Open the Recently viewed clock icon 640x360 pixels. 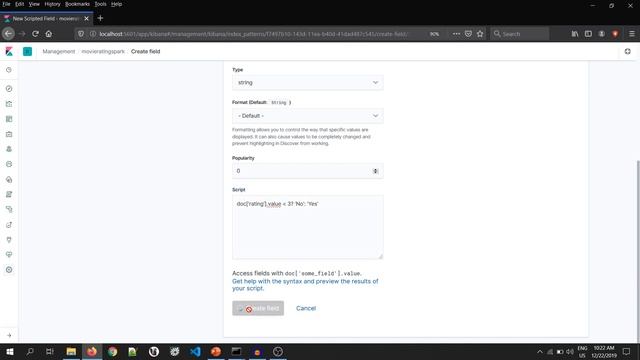tap(9, 70)
